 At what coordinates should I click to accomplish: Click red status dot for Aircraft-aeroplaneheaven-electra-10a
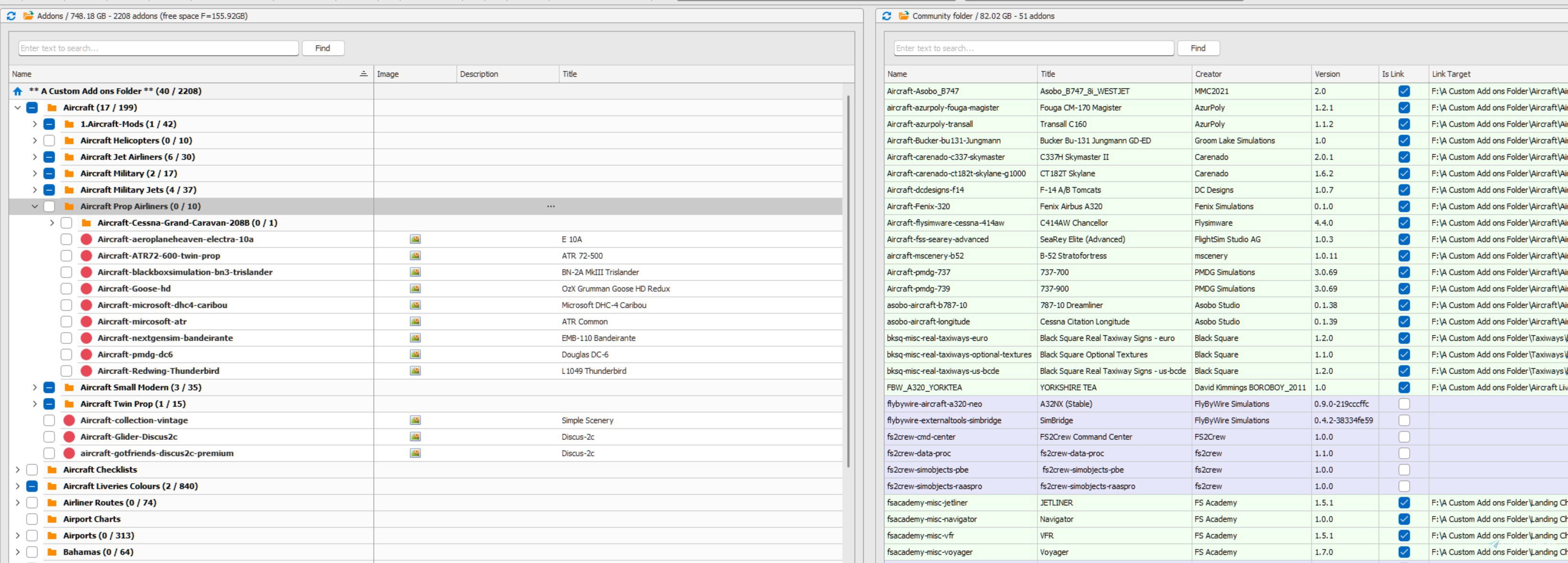pos(86,239)
